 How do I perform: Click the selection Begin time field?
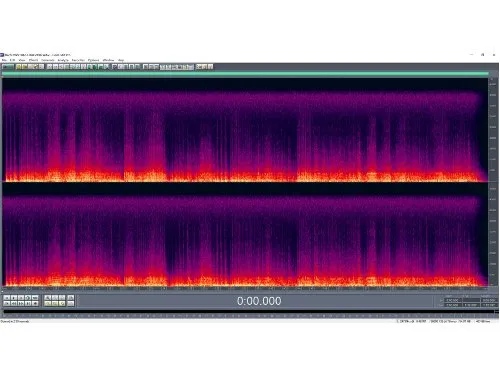click(x=453, y=300)
